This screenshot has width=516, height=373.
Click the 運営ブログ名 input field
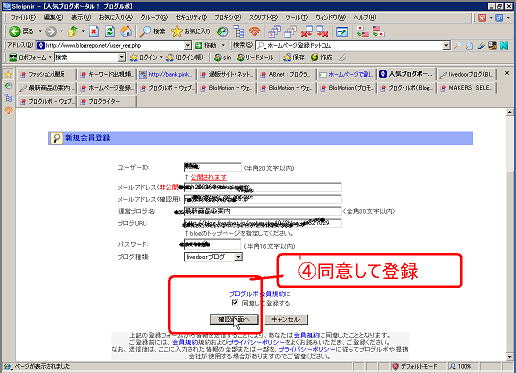click(x=262, y=211)
